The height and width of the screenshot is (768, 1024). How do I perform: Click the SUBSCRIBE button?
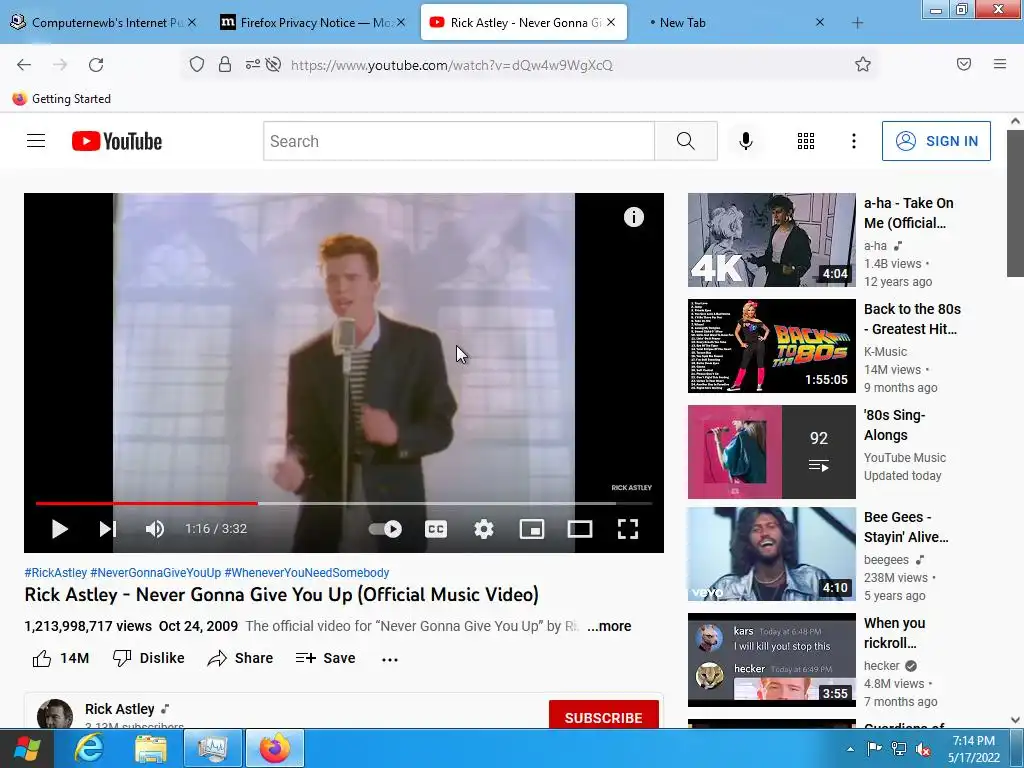[603, 715]
